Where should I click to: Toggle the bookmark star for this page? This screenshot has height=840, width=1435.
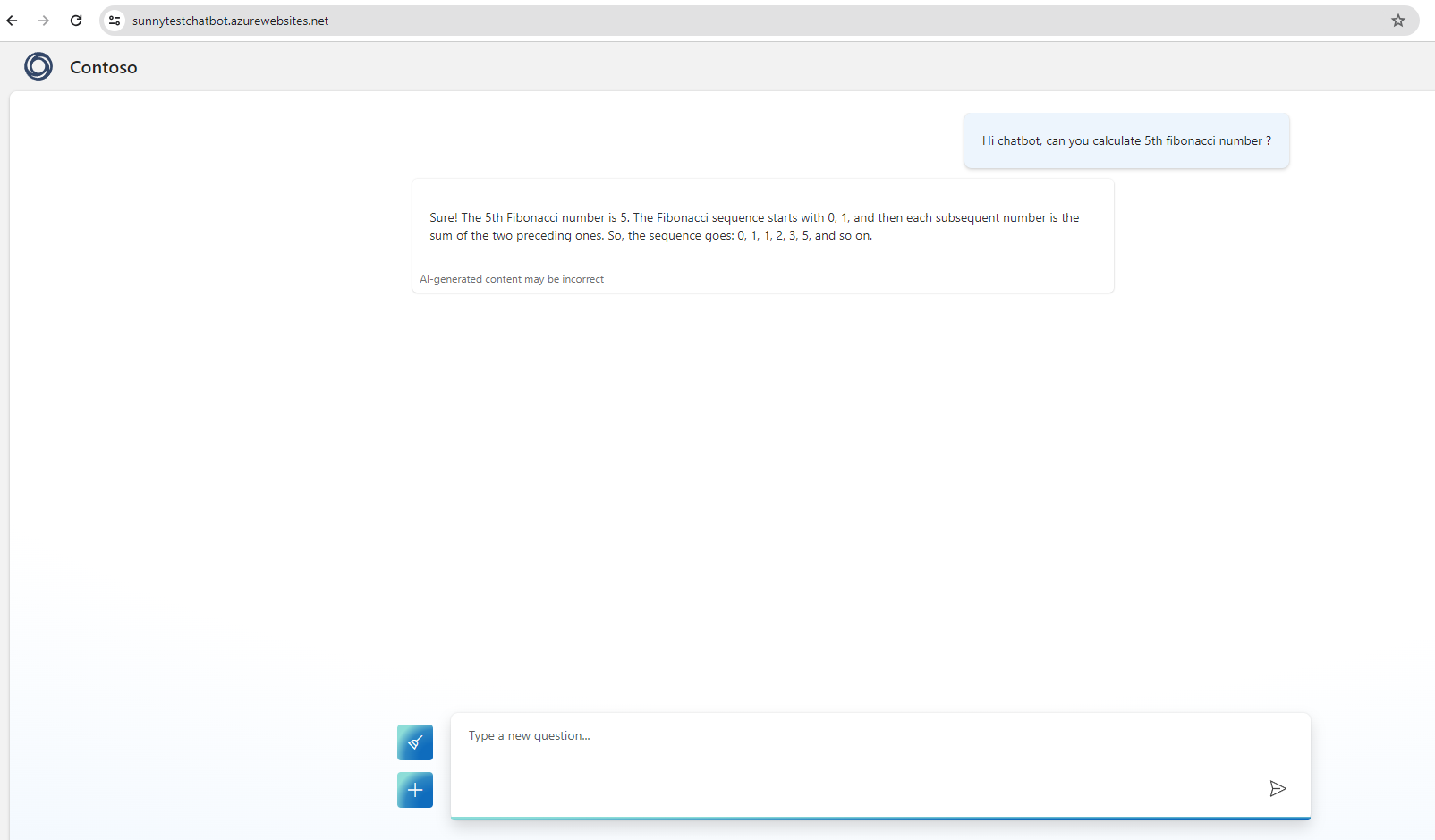[1397, 20]
